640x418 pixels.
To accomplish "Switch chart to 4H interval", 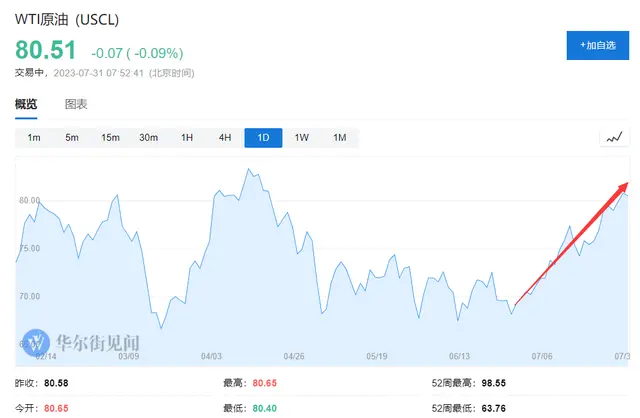I will tap(225, 138).
